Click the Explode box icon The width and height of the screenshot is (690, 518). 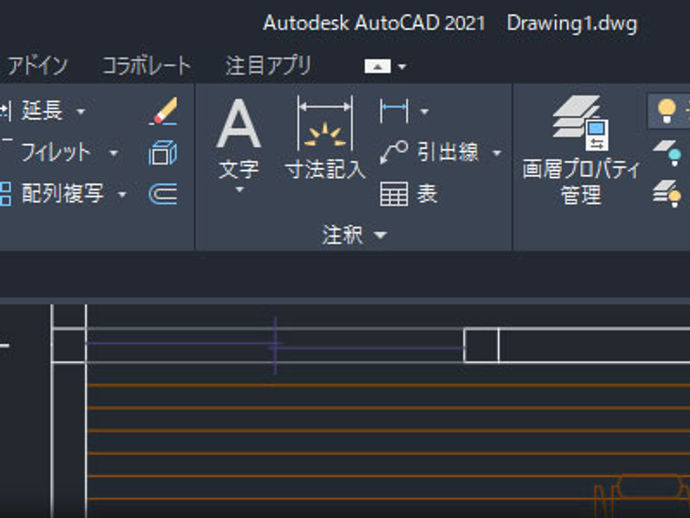163,153
